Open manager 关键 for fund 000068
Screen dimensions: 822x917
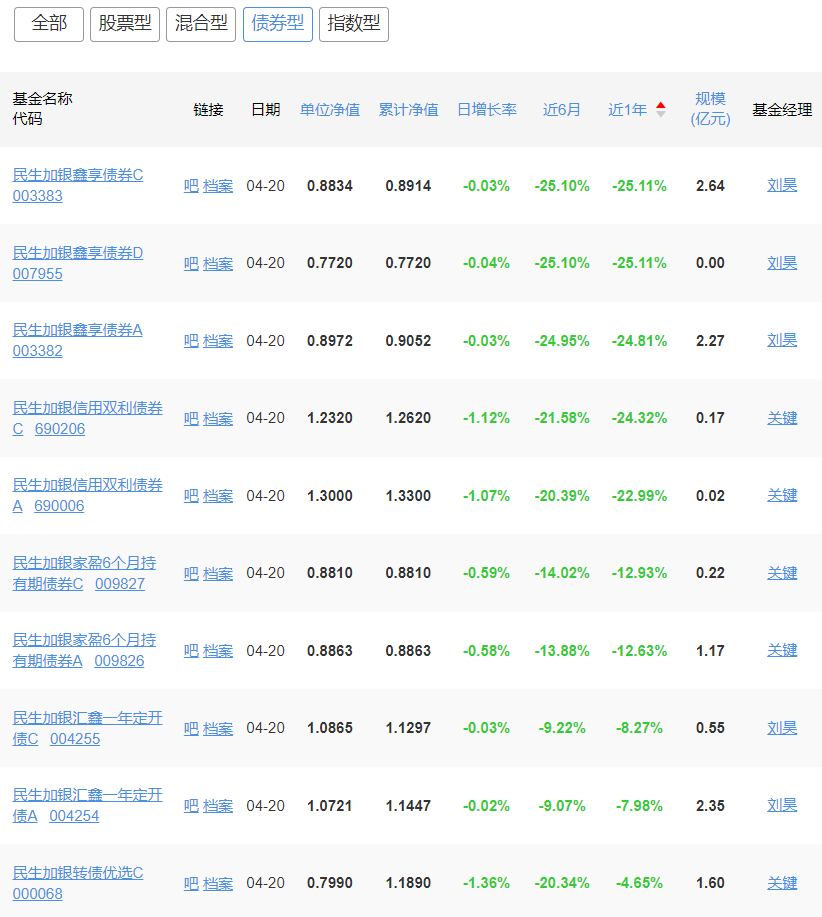tap(782, 883)
